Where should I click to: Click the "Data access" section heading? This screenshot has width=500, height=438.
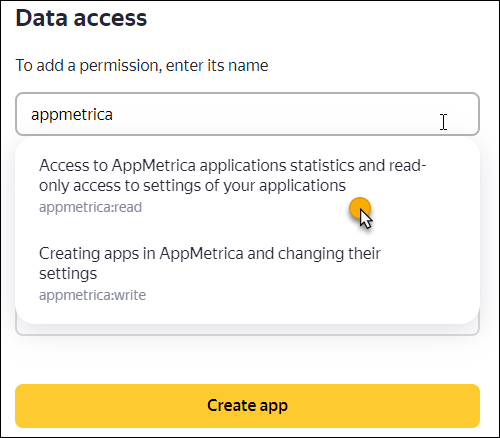81,18
